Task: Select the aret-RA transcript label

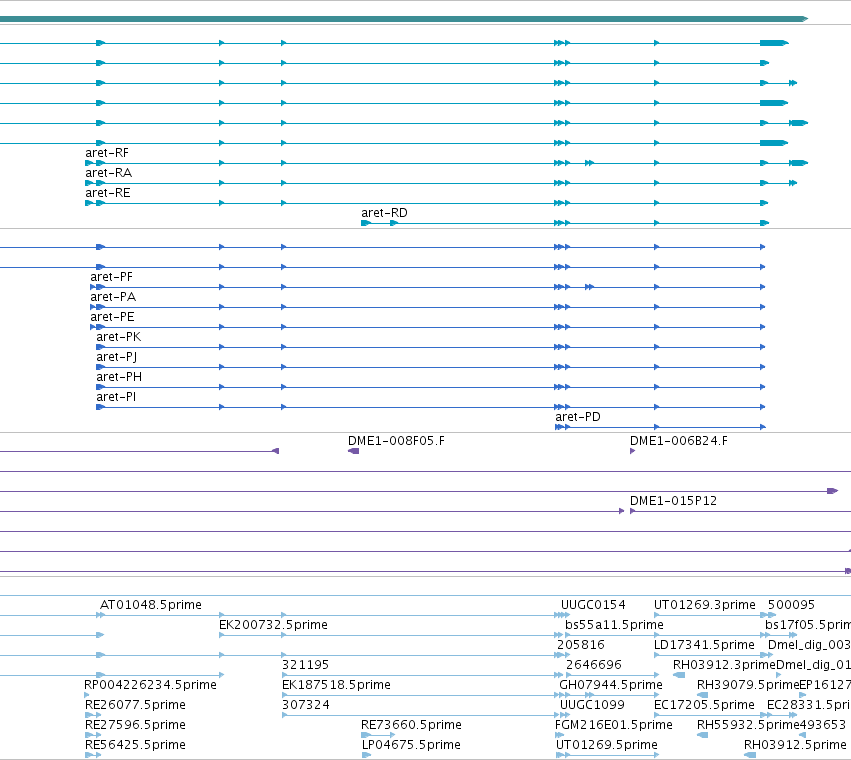Action: 109,173
